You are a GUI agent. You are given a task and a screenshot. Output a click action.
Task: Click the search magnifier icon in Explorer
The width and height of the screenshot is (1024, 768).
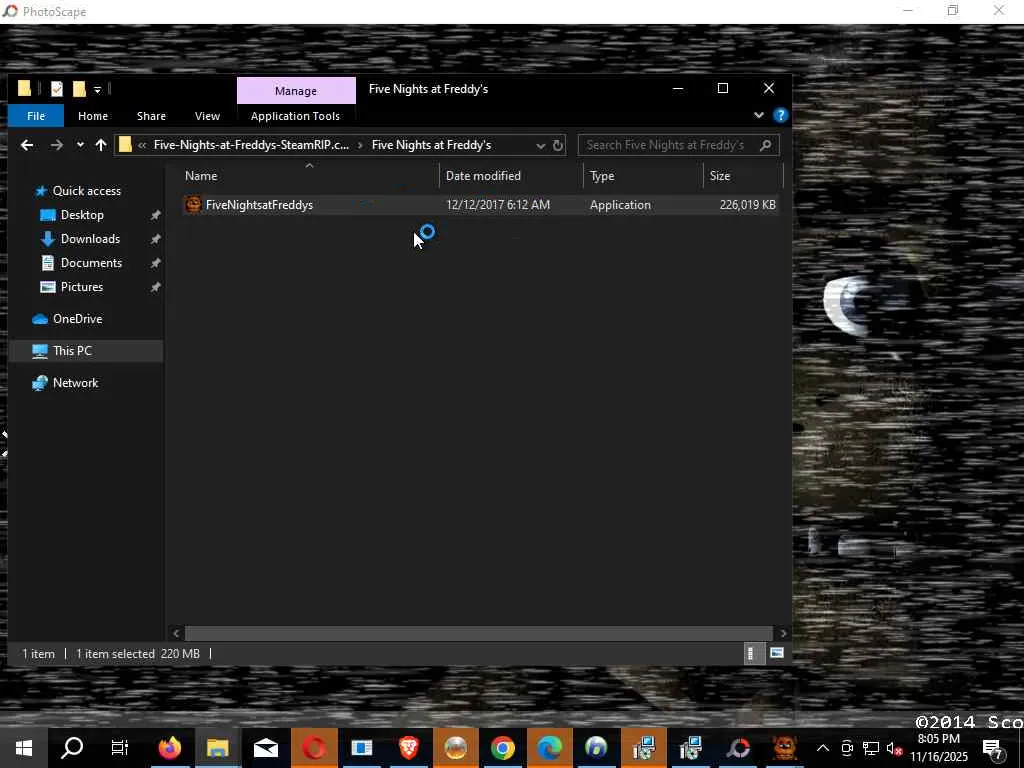click(x=765, y=145)
